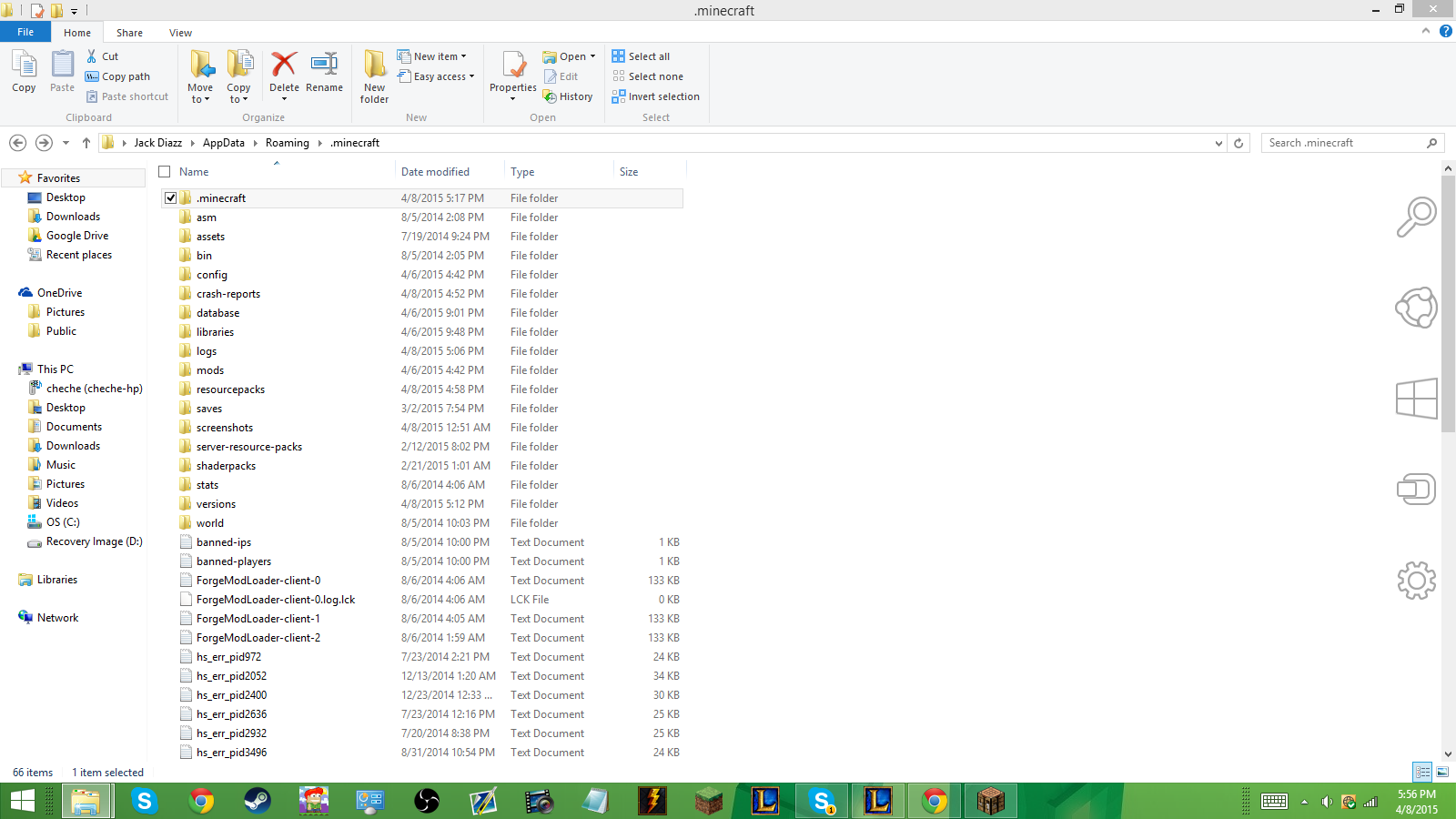Navigate to Roaming in the breadcrumb
Screen dimensions: 1456x819
[288, 143]
